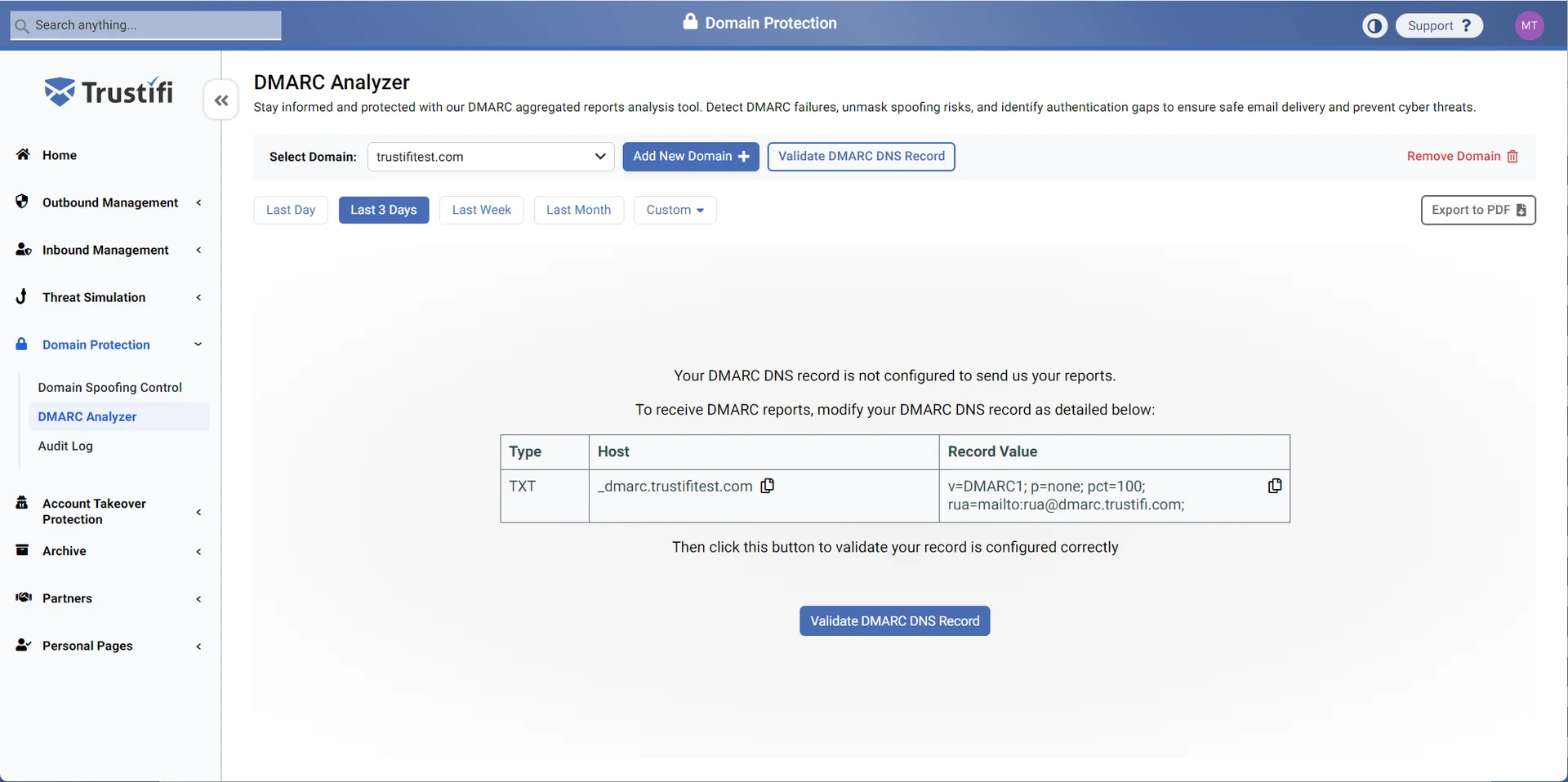
Task: Click the Personal Pages user-check icon
Action: click(24, 644)
